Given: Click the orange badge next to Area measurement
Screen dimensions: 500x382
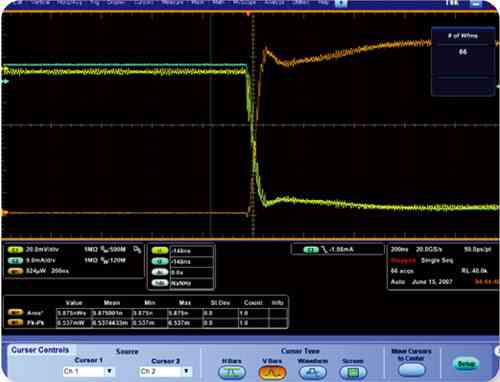Looking at the screenshot, I should (15, 312).
